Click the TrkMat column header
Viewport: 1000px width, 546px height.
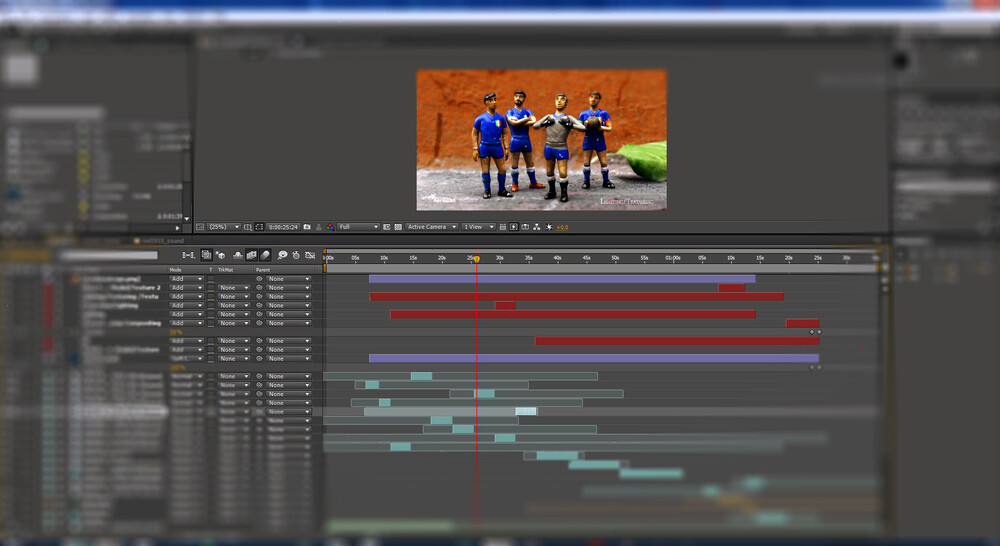pyautogui.click(x=226, y=270)
